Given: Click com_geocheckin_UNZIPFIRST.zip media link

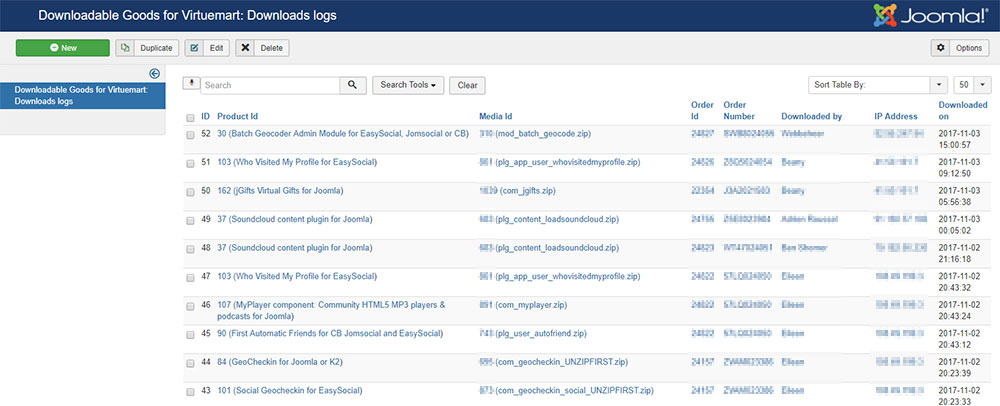Looking at the screenshot, I should click(554, 362).
